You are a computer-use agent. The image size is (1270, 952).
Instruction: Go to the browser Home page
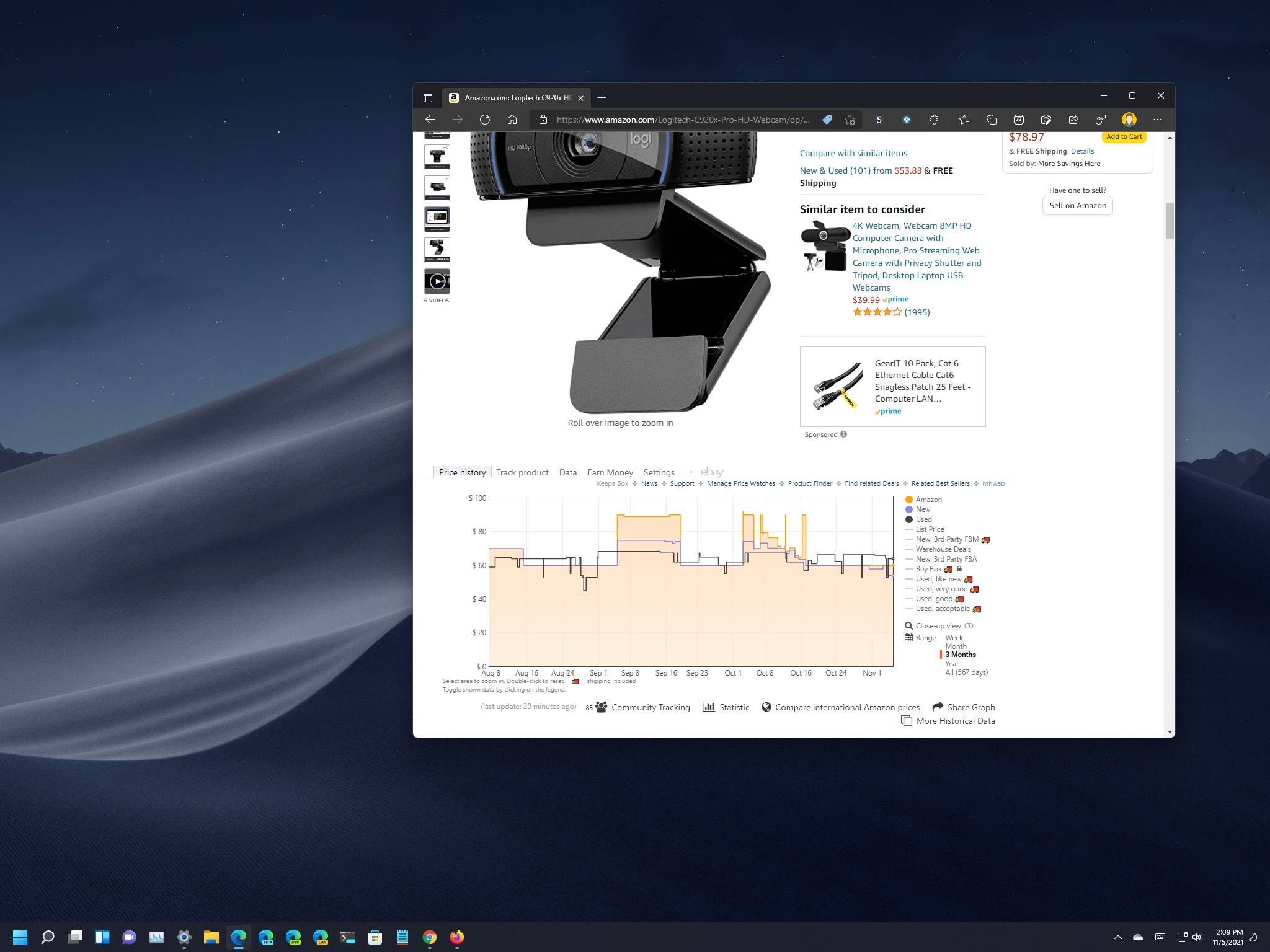[512, 120]
